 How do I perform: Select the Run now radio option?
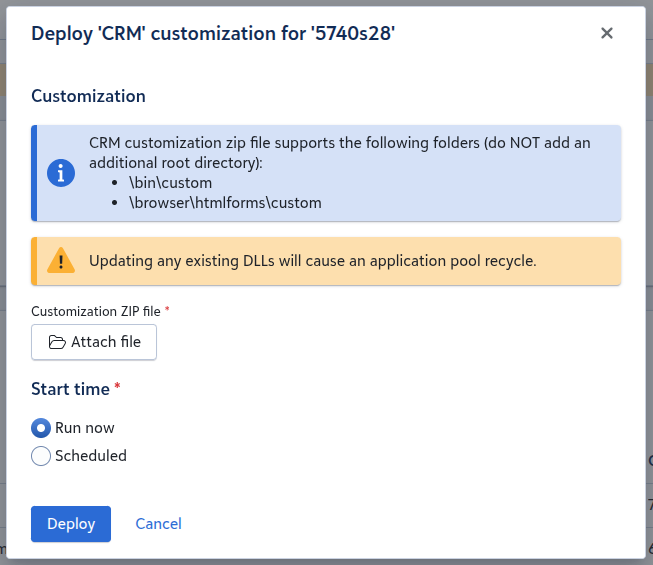41,428
